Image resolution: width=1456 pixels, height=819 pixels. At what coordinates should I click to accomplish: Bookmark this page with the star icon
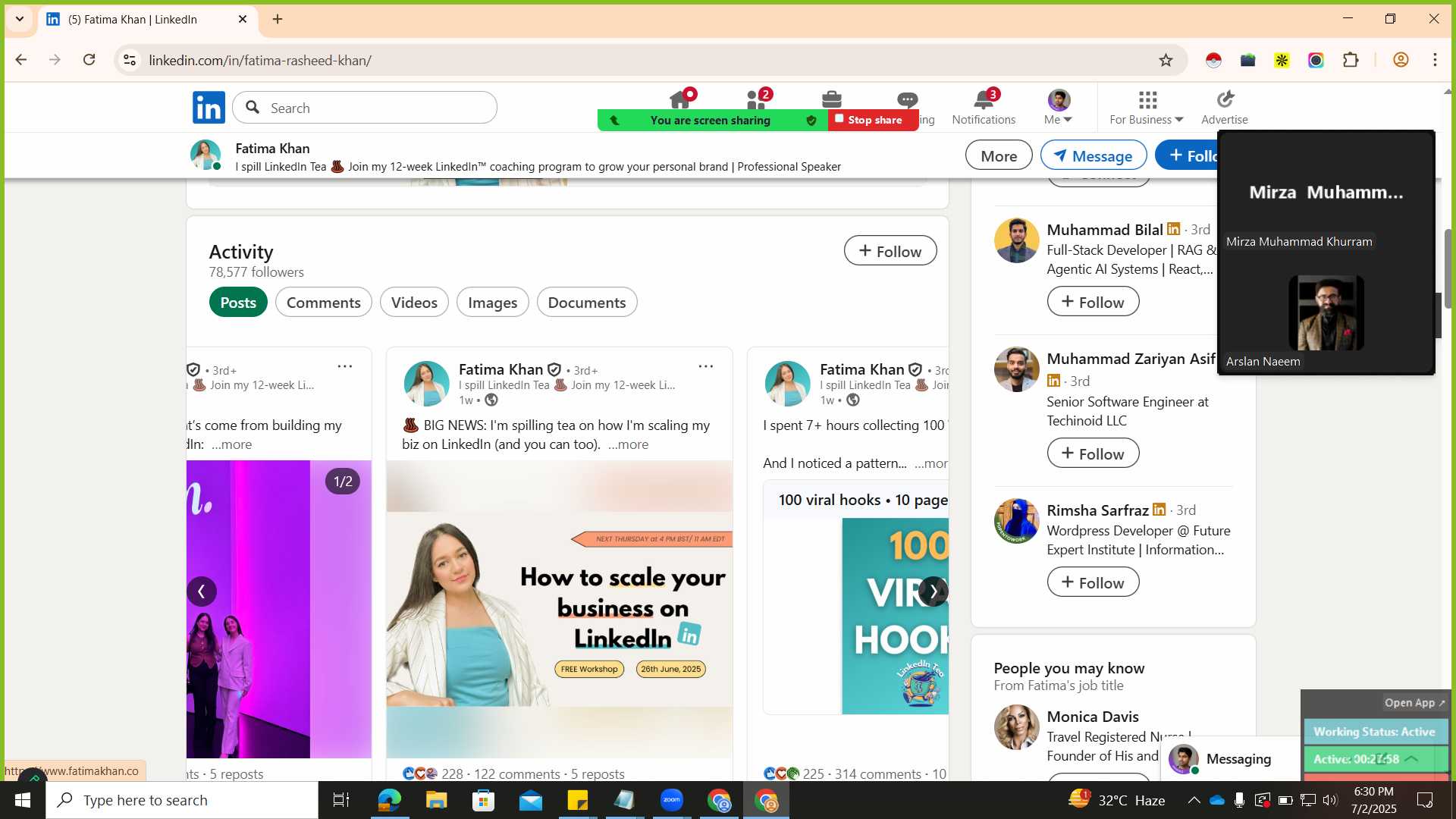click(x=1166, y=60)
